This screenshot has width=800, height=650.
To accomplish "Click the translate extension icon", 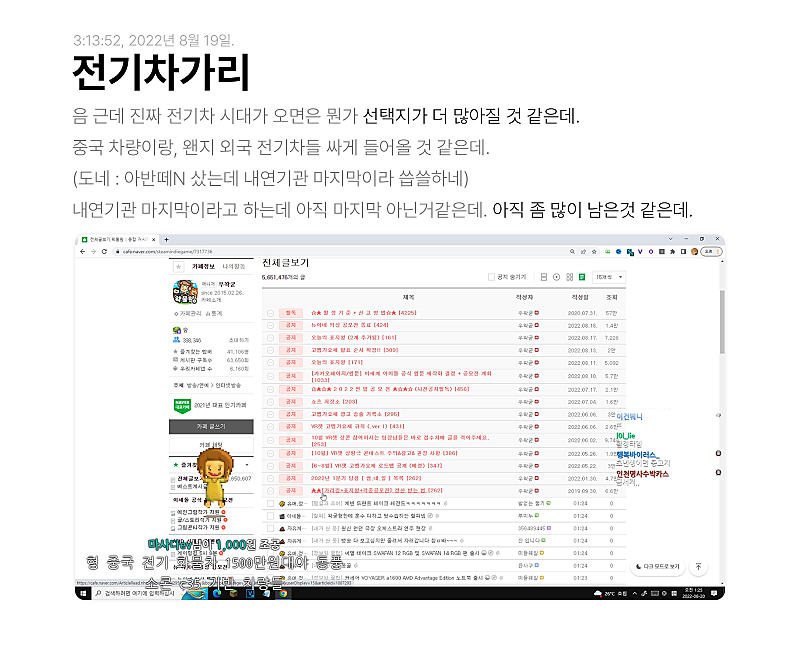I will 631,252.
